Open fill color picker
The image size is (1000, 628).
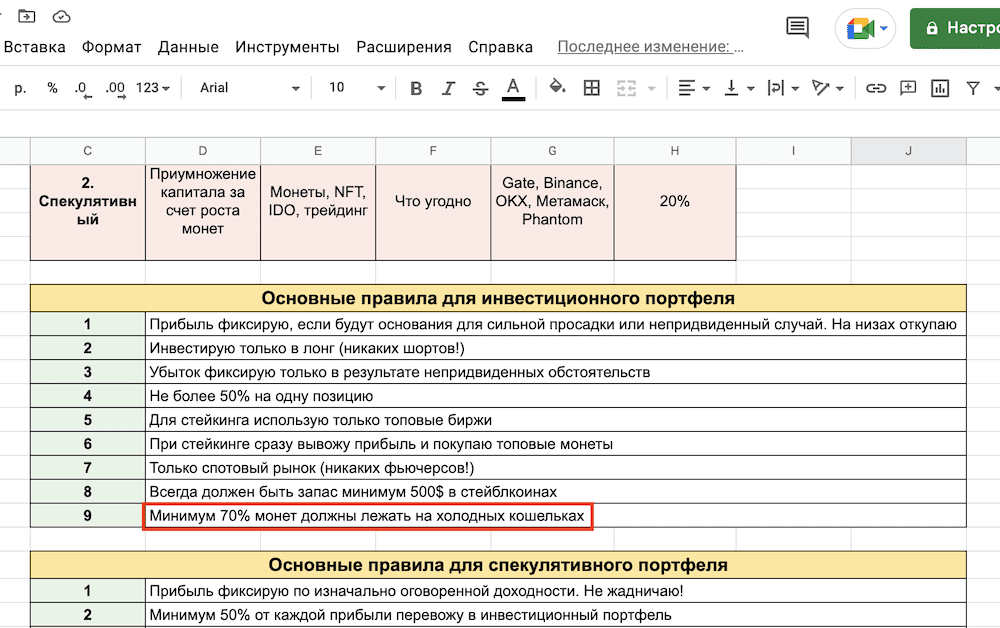tap(557, 87)
